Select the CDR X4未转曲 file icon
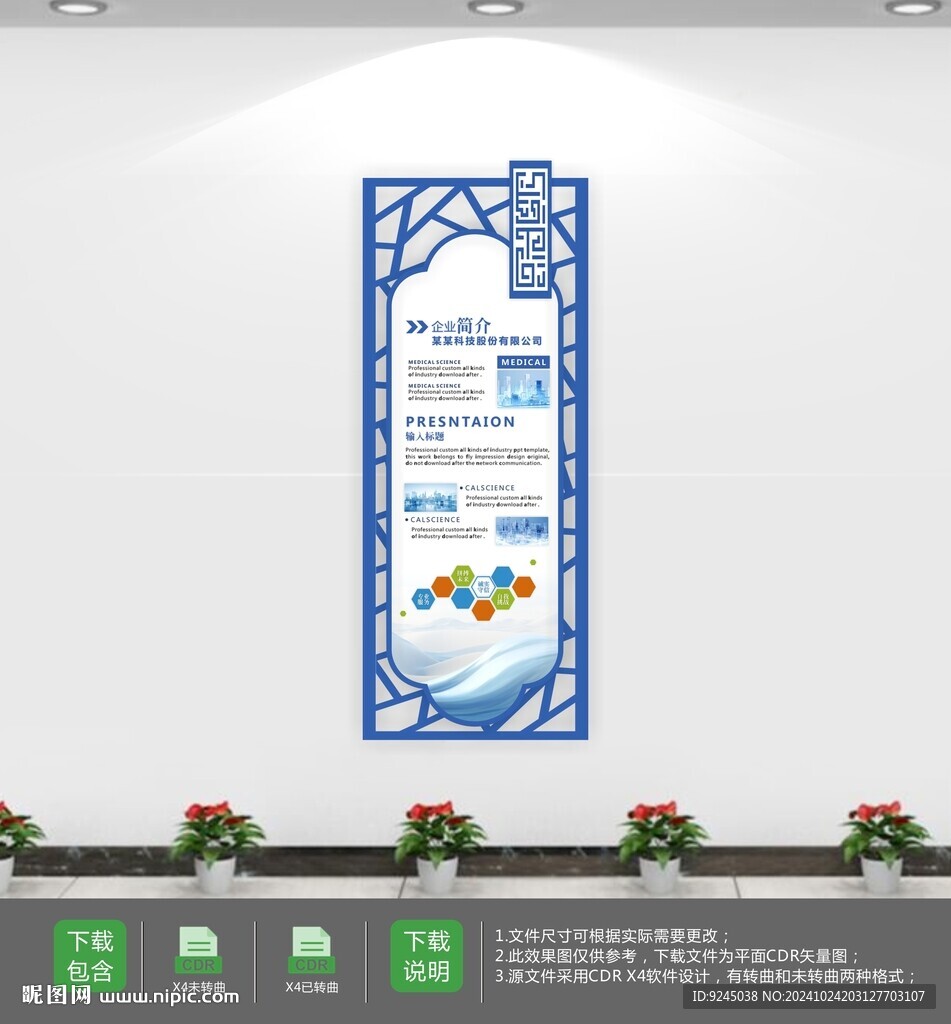Image resolution: width=951 pixels, height=1024 pixels. [x=199, y=950]
